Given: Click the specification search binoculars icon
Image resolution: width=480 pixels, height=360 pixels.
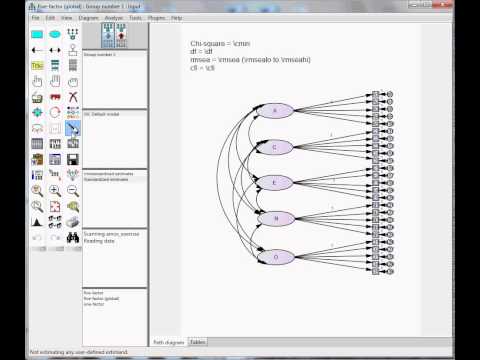Looking at the screenshot, I should pos(73,238).
